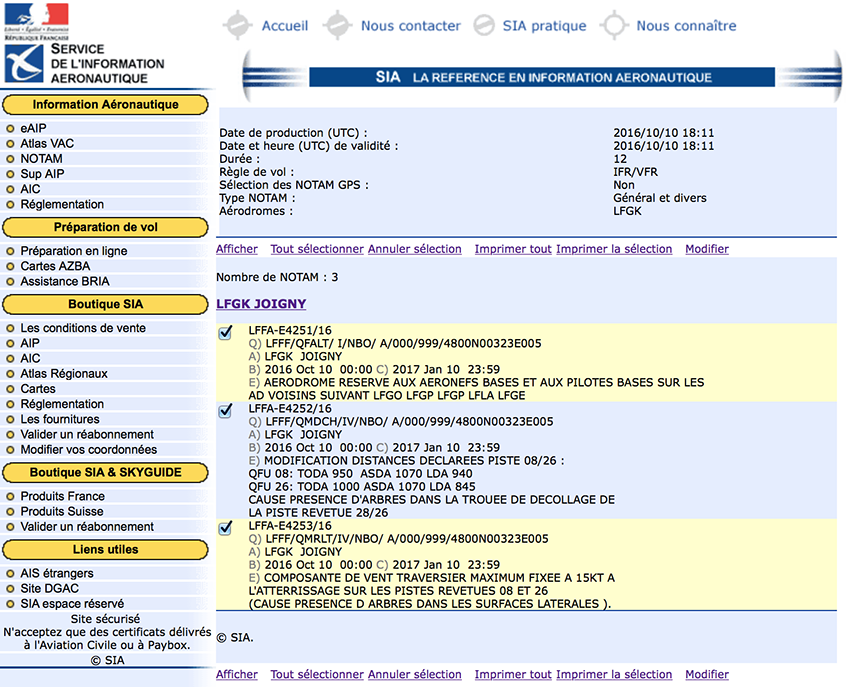
Task: Click the 'Nombre de NOTAM : 3' text
Action: pos(277,277)
